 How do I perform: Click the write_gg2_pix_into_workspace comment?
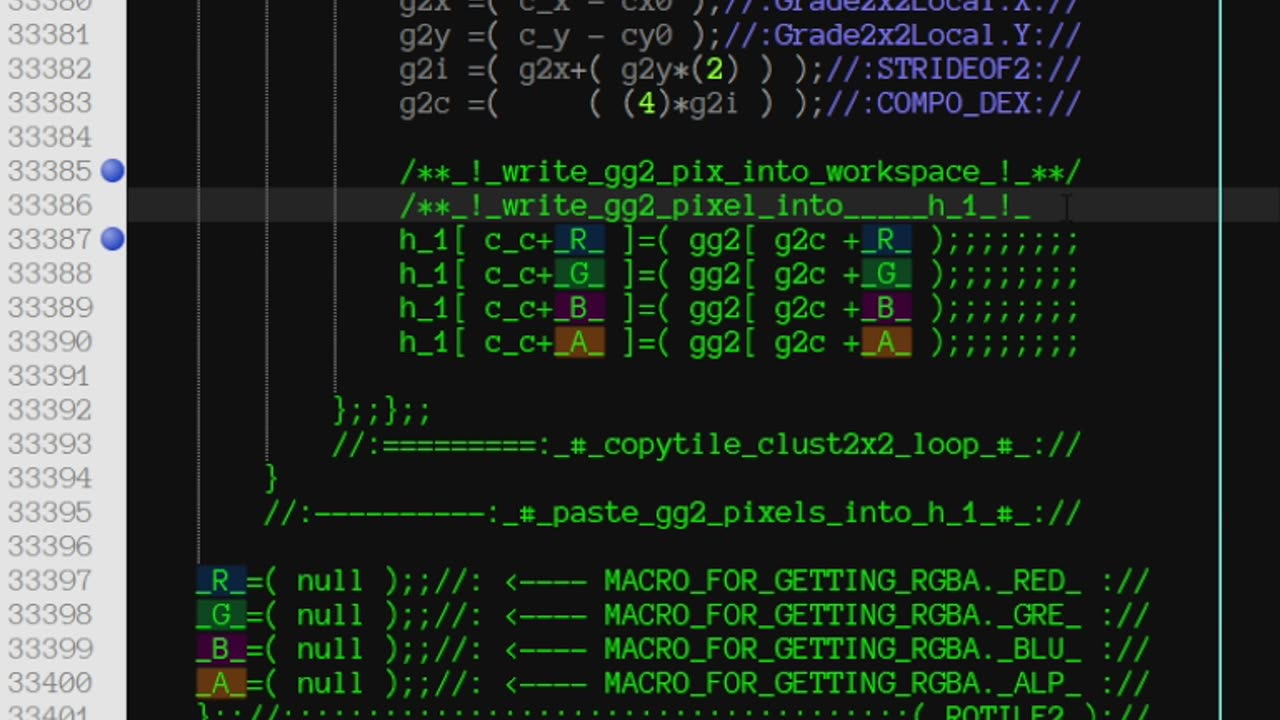pos(740,172)
